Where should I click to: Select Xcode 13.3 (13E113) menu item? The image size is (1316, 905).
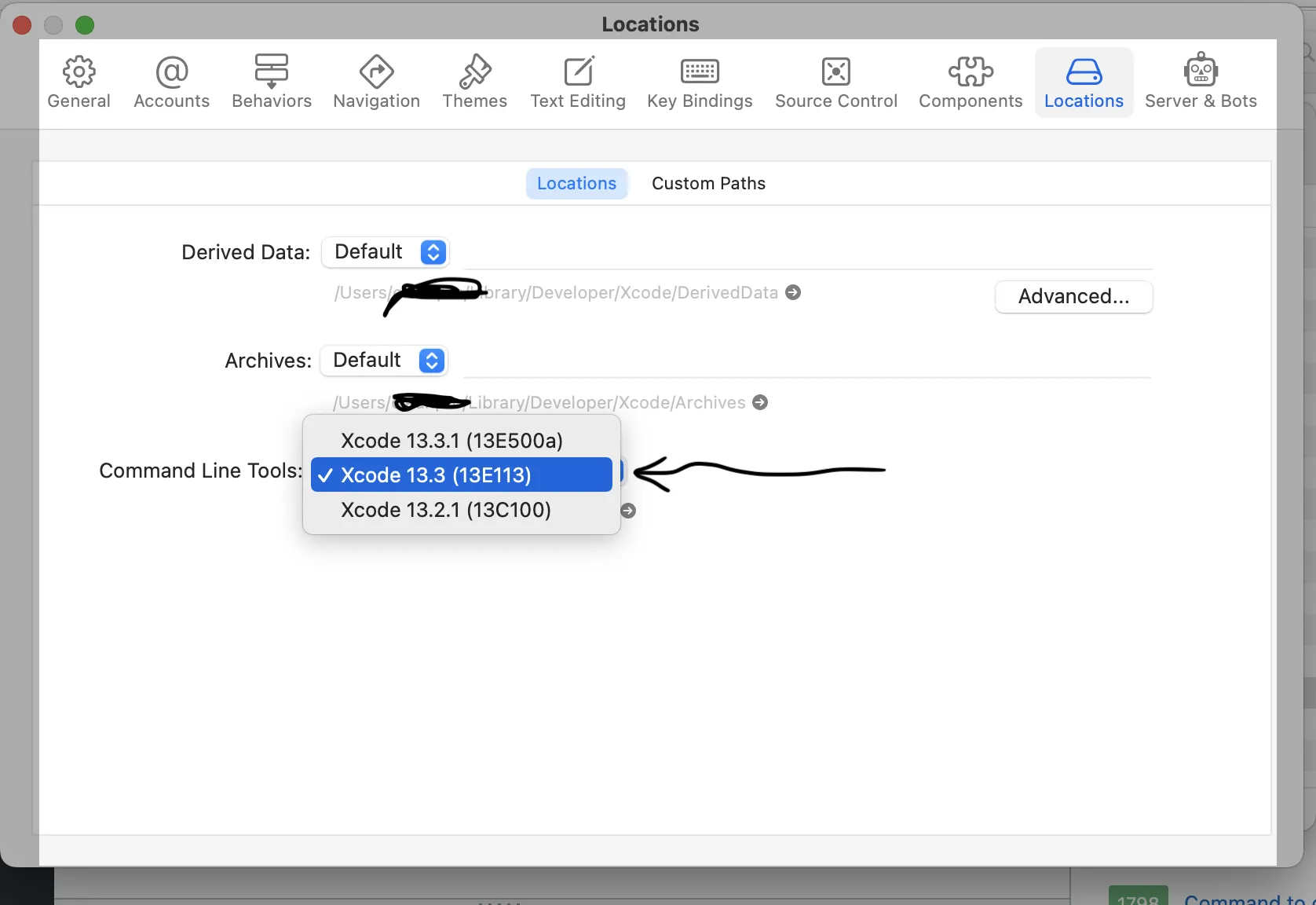462,475
